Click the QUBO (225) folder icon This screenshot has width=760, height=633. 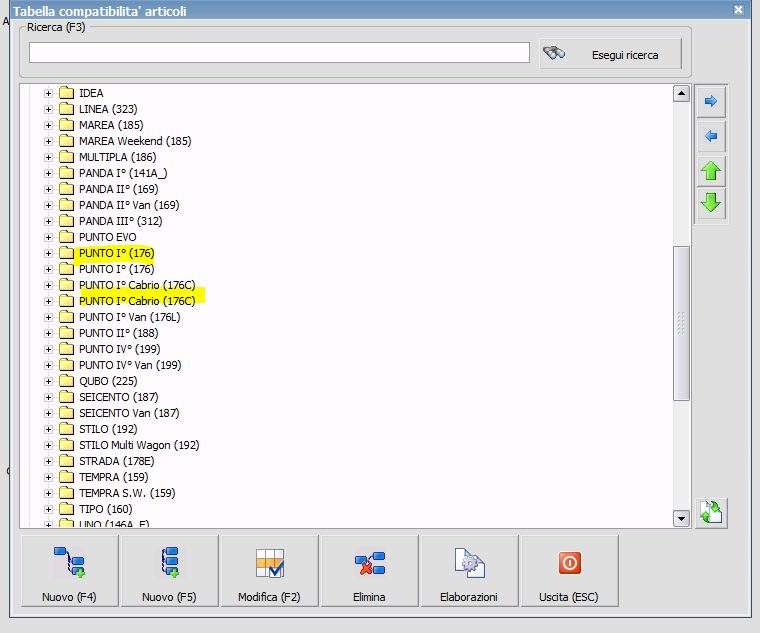tap(66, 381)
